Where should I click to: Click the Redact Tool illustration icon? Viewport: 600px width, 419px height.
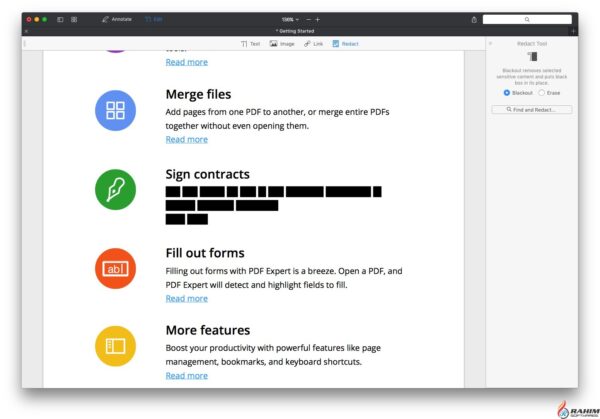click(532, 57)
